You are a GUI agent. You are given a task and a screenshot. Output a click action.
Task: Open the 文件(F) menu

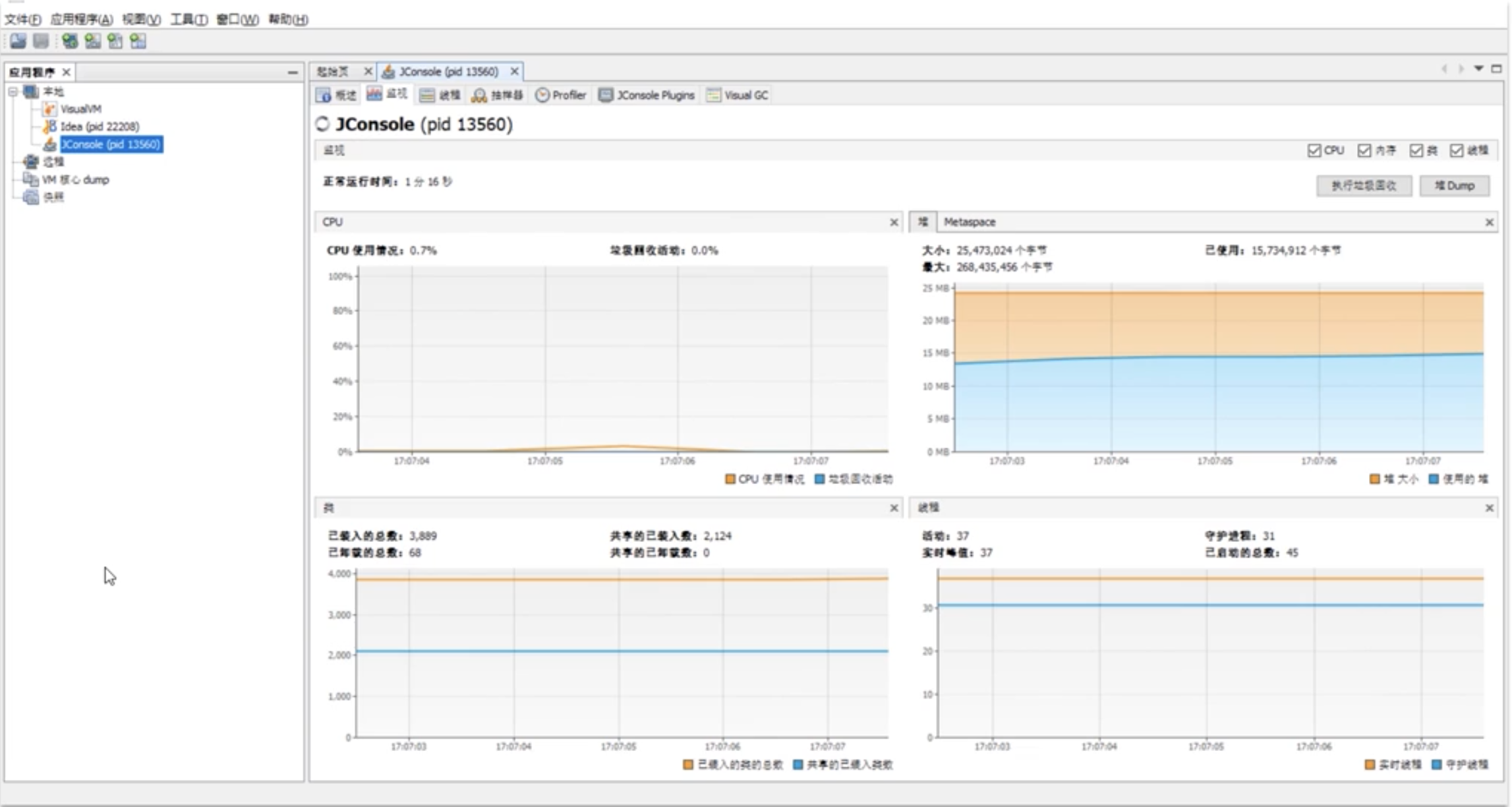[22, 19]
